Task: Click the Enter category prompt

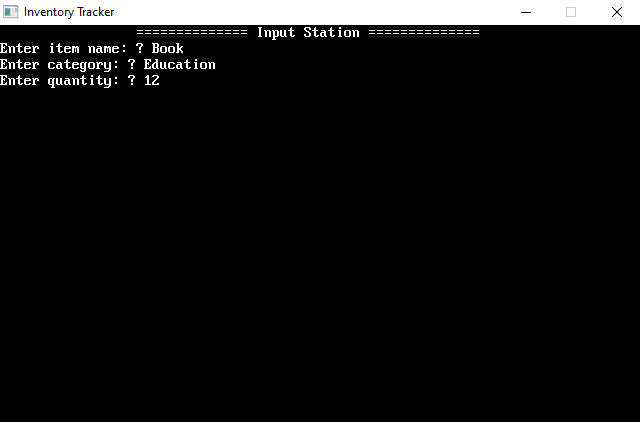Action: [59, 65]
